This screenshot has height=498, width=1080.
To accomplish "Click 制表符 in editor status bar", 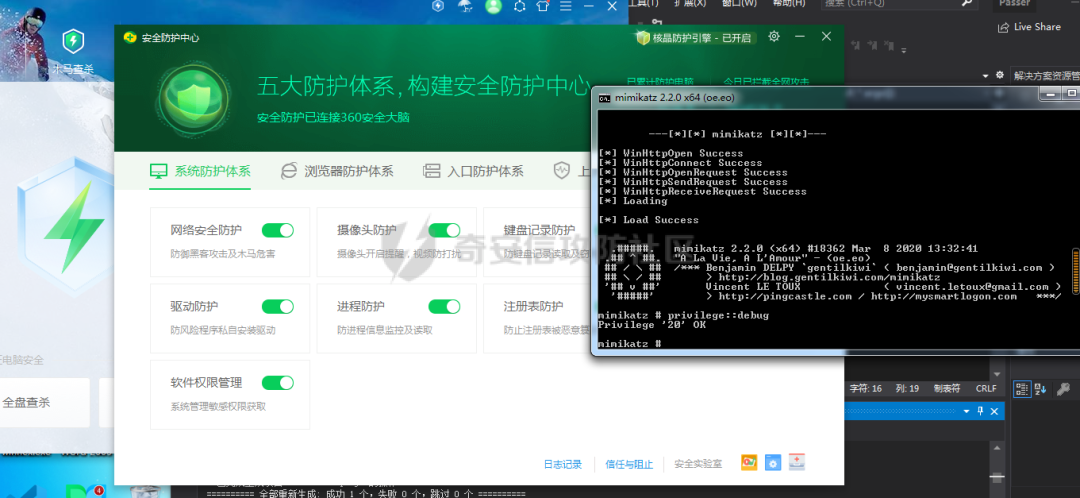I will pyautogui.click(x=946, y=388).
